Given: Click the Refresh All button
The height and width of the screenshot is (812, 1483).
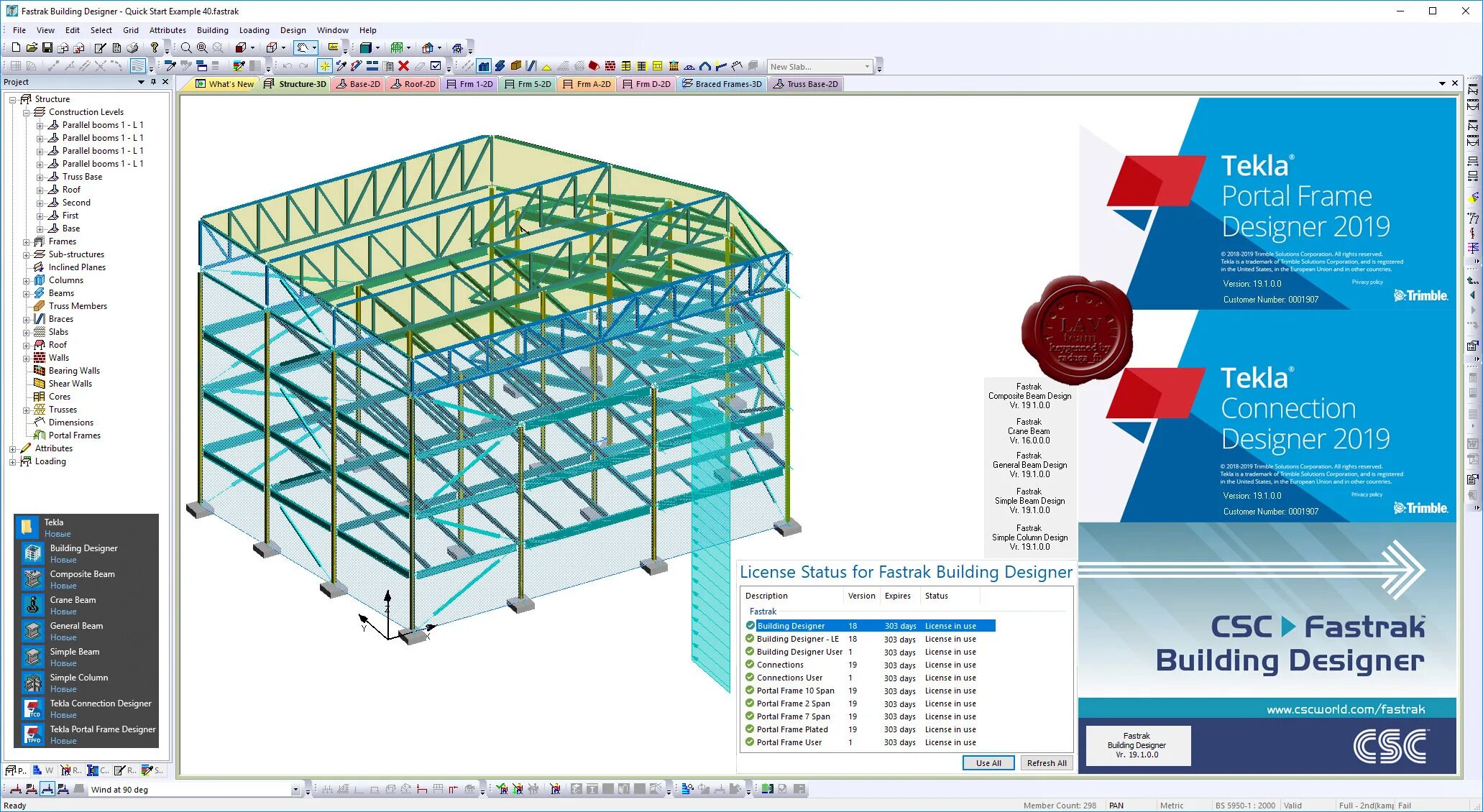Looking at the screenshot, I should [x=1046, y=763].
